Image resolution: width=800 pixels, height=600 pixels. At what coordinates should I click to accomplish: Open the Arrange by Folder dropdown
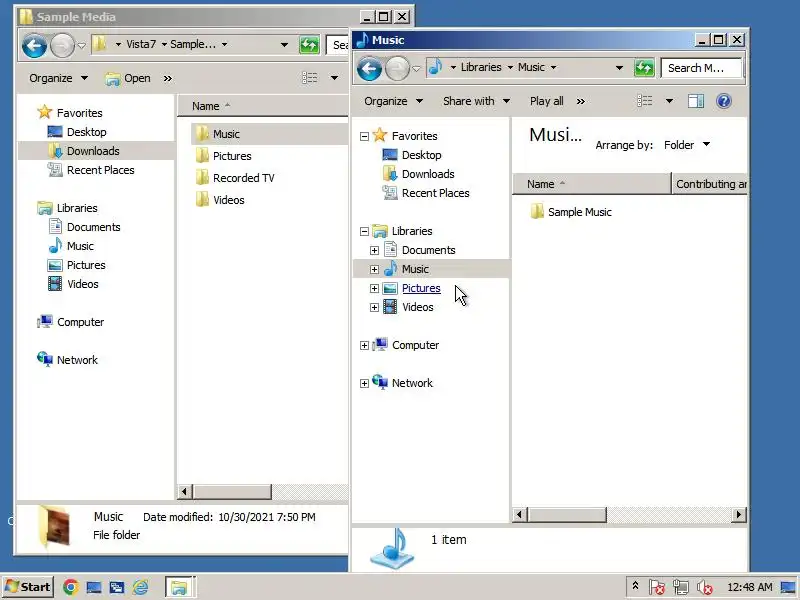click(687, 145)
